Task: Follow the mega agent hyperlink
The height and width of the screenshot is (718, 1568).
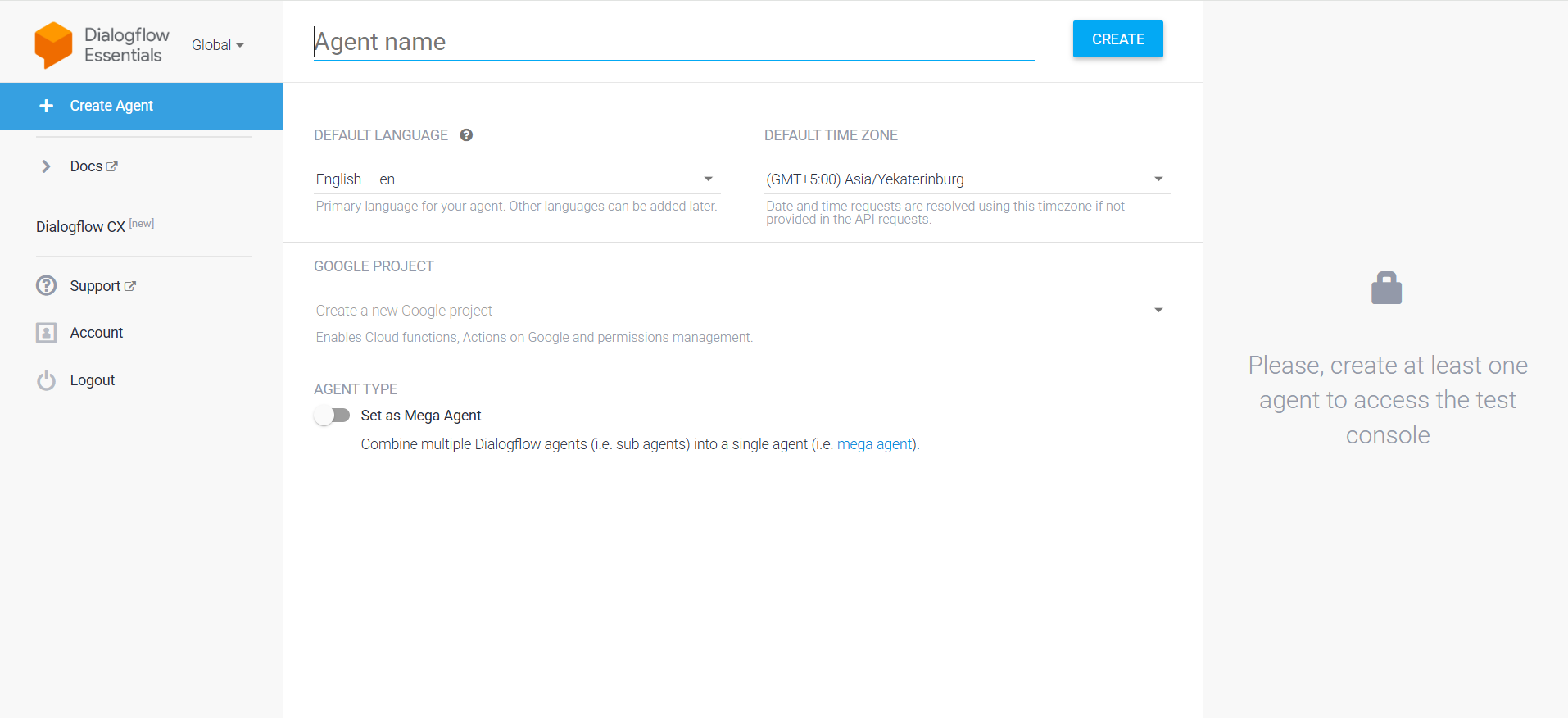Action: 874,444
